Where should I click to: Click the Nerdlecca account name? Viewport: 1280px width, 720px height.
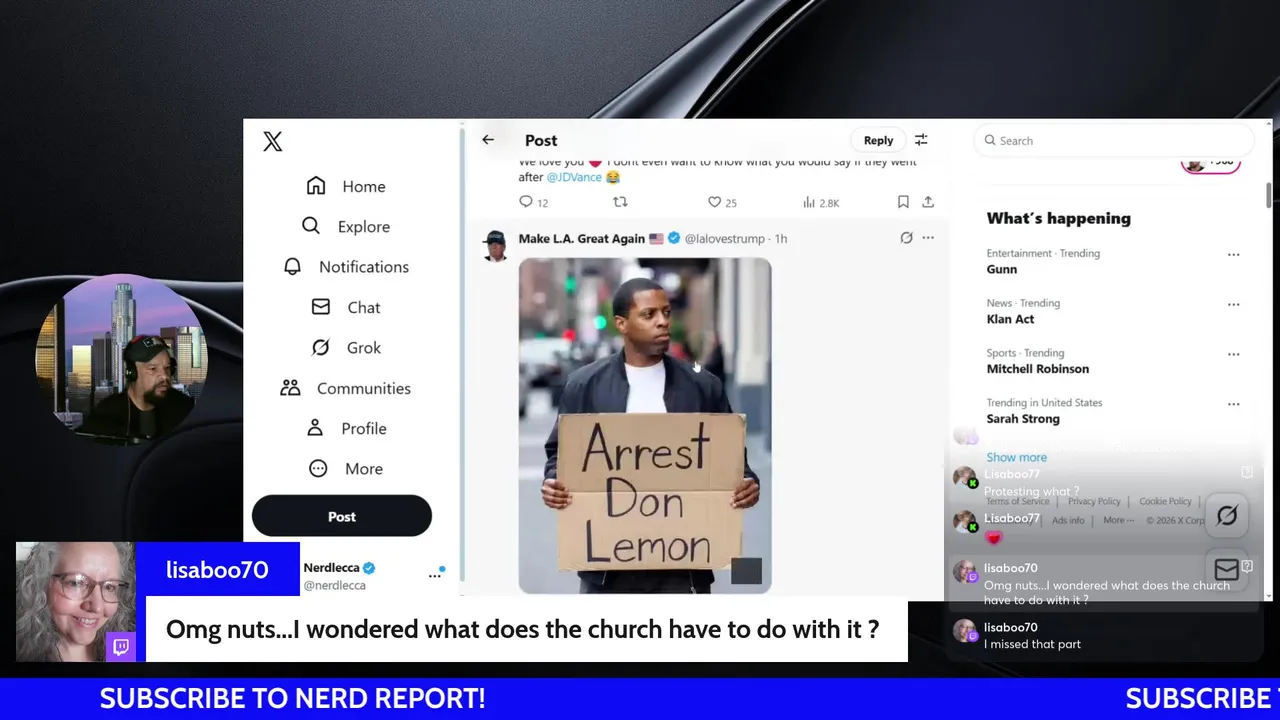click(331, 568)
